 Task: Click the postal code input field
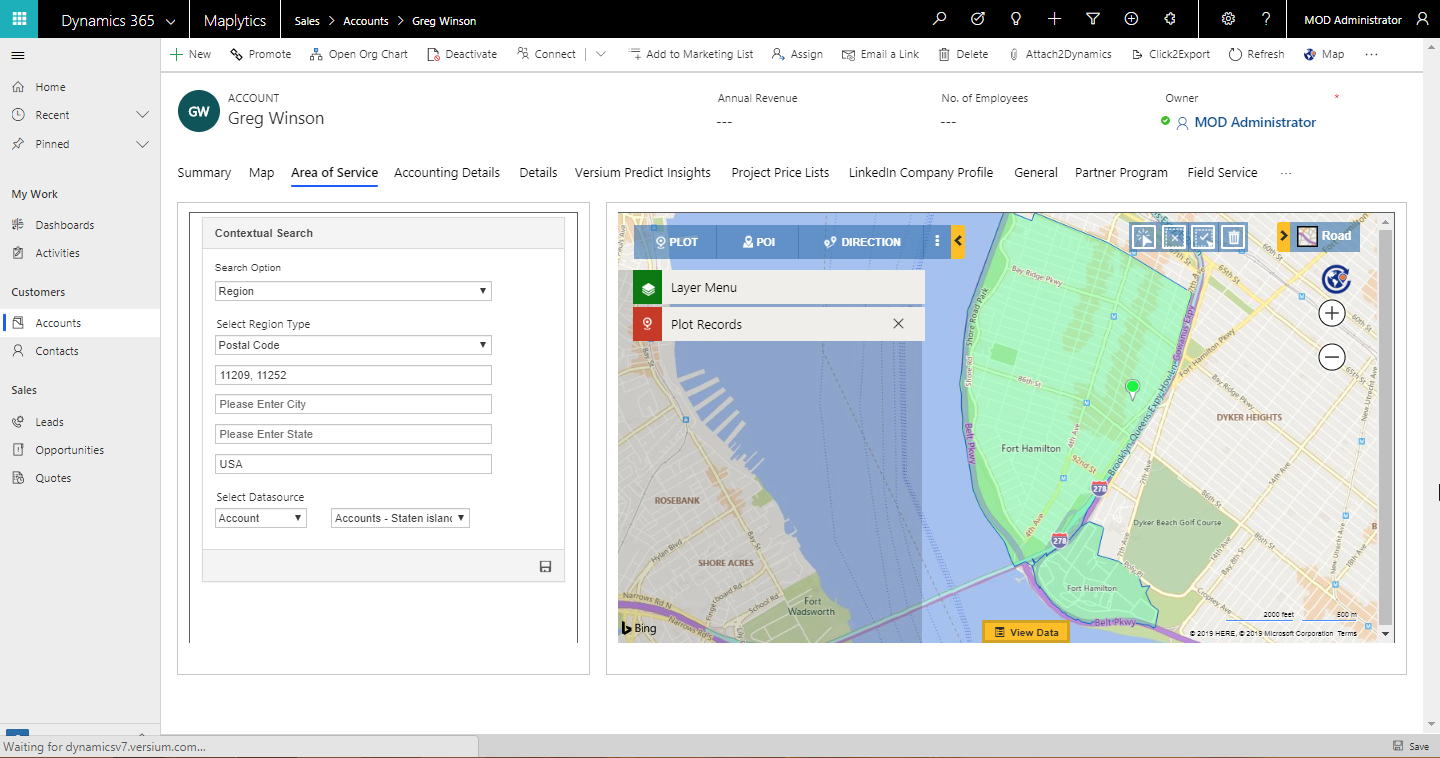pyautogui.click(x=354, y=375)
